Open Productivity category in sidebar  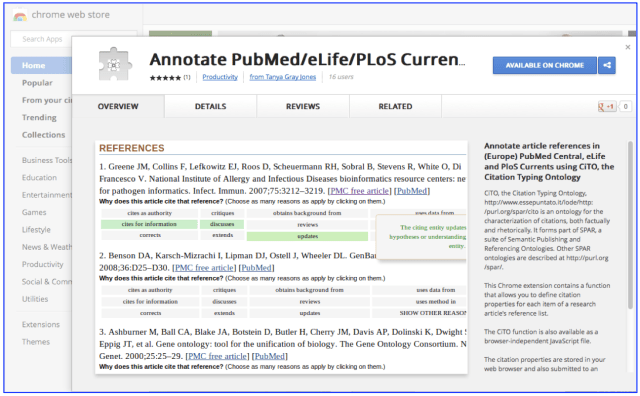point(42,265)
